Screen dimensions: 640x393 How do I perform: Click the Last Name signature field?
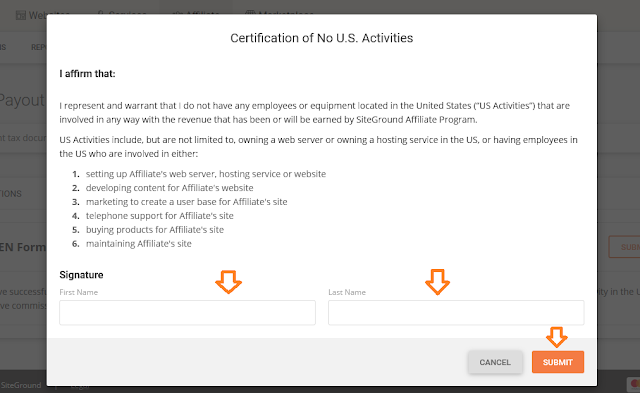pos(456,313)
